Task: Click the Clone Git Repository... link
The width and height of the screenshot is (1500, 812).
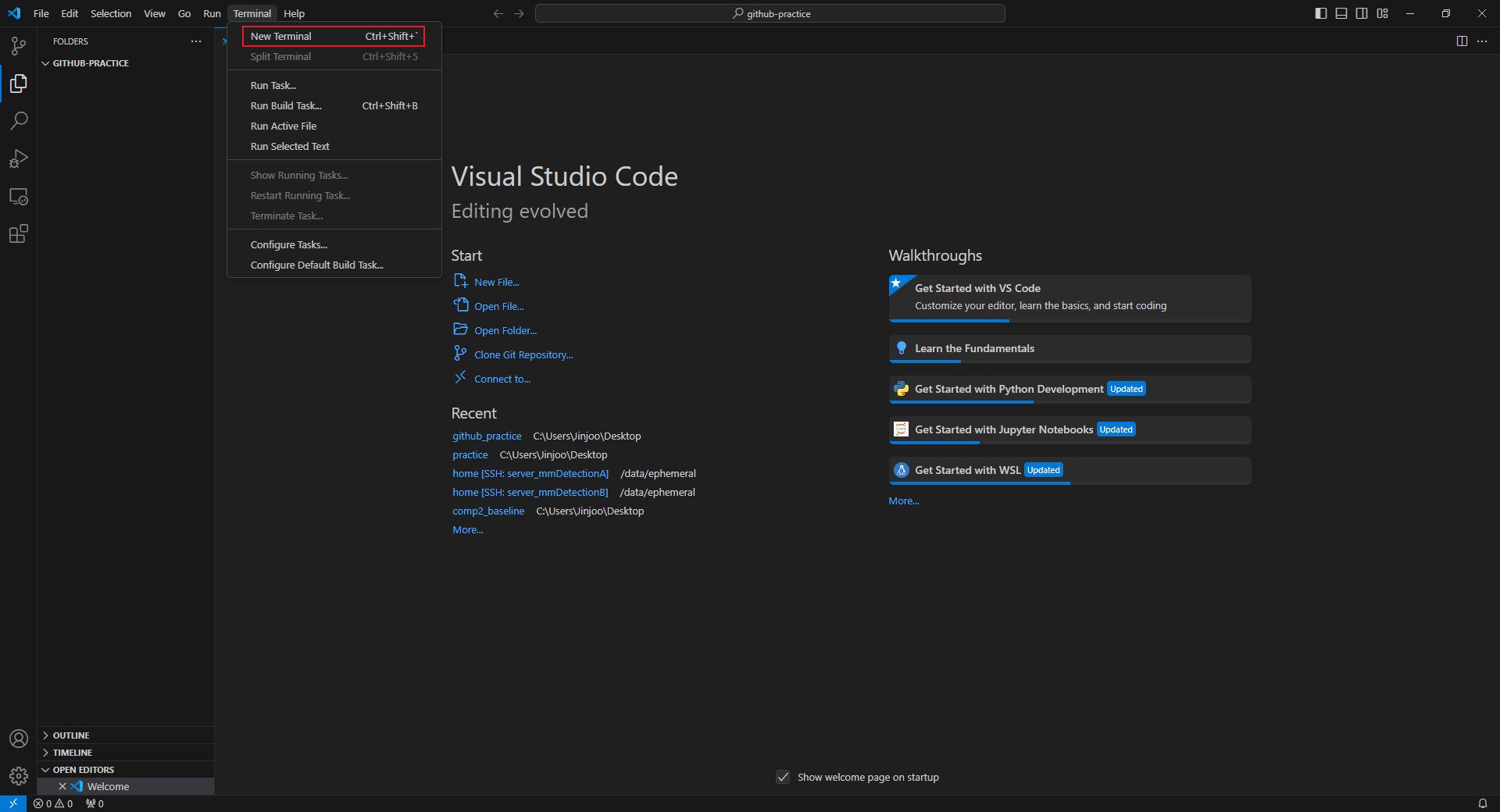Action: 523,355
